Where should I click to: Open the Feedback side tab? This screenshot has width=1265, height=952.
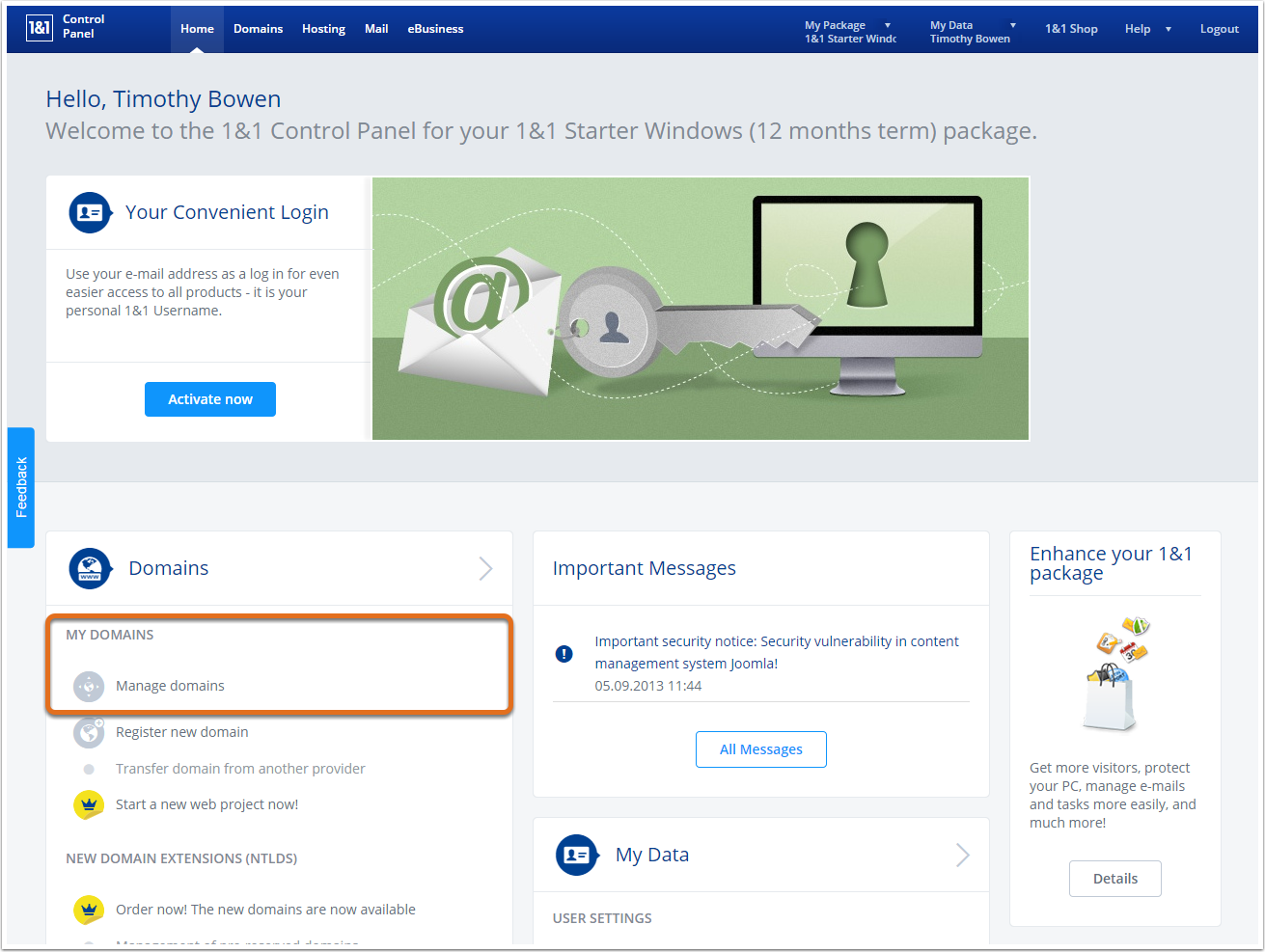(21, 487)
